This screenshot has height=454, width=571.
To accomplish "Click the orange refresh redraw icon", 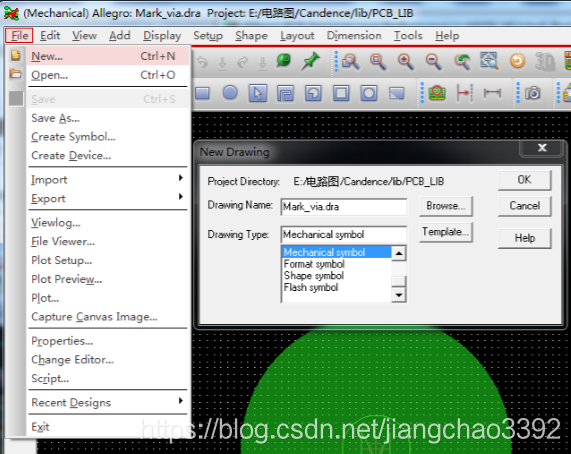I will click(x=517, y=61).
